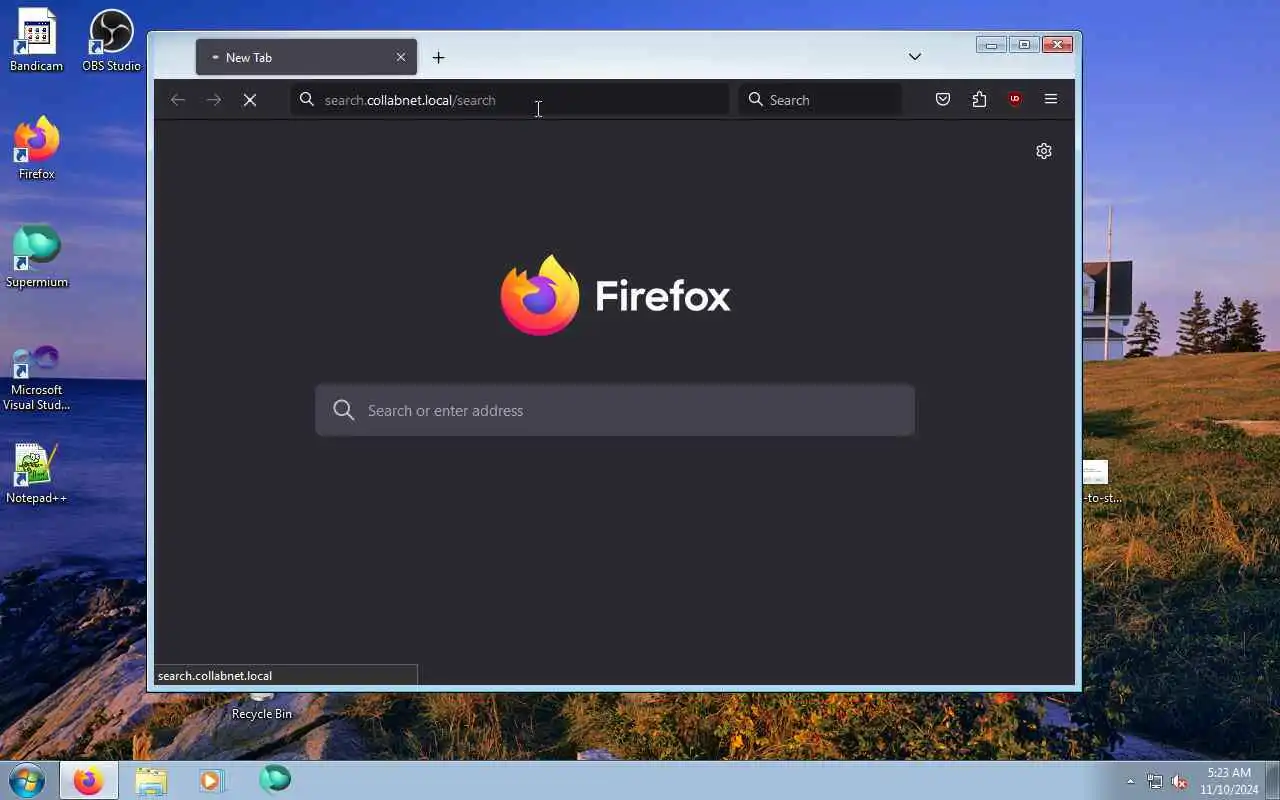Open the Firefox desktop shortcut
1280x800 pixels.
coord(36,148)
